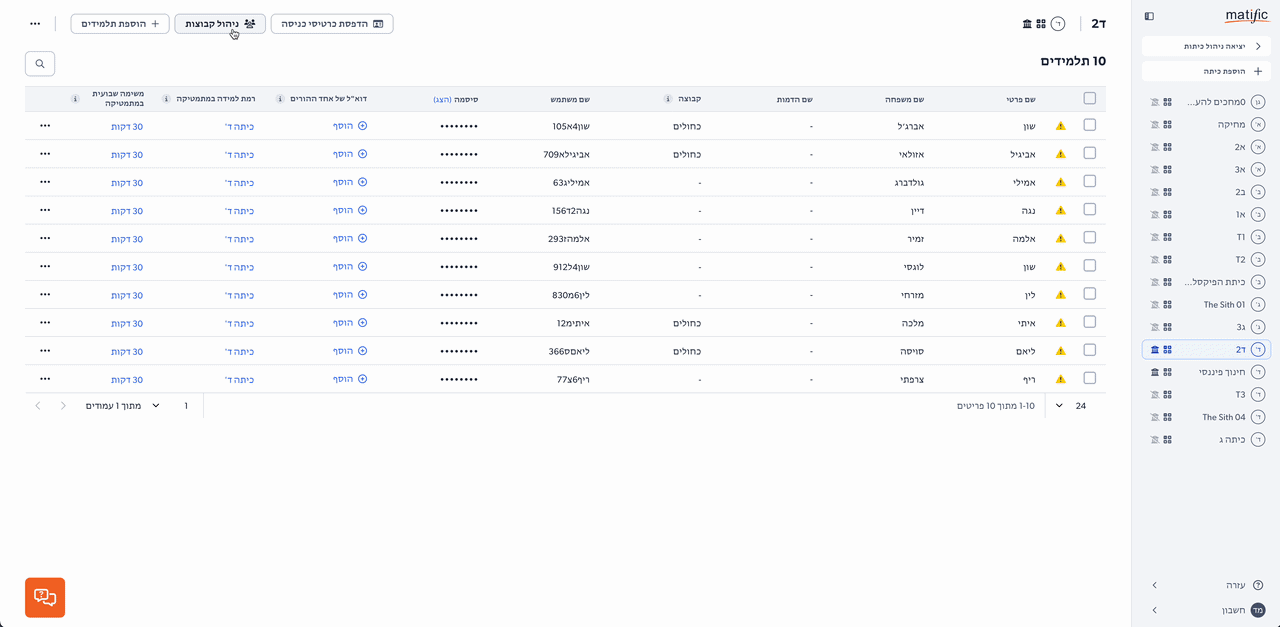Collapse the sidebar using the panel icon

1149,16
